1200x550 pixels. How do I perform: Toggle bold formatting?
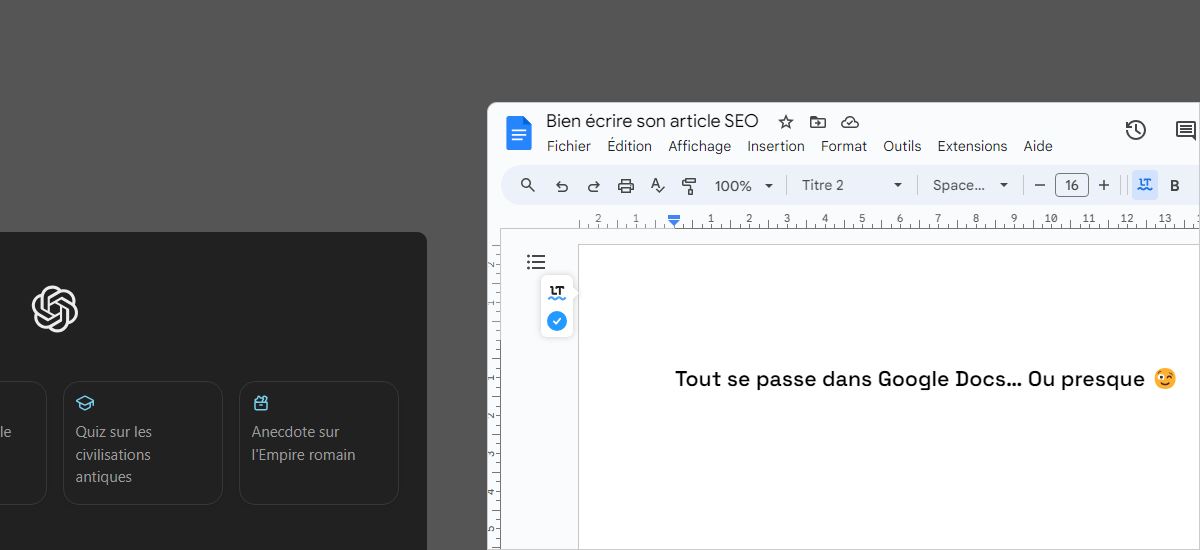1175,186
